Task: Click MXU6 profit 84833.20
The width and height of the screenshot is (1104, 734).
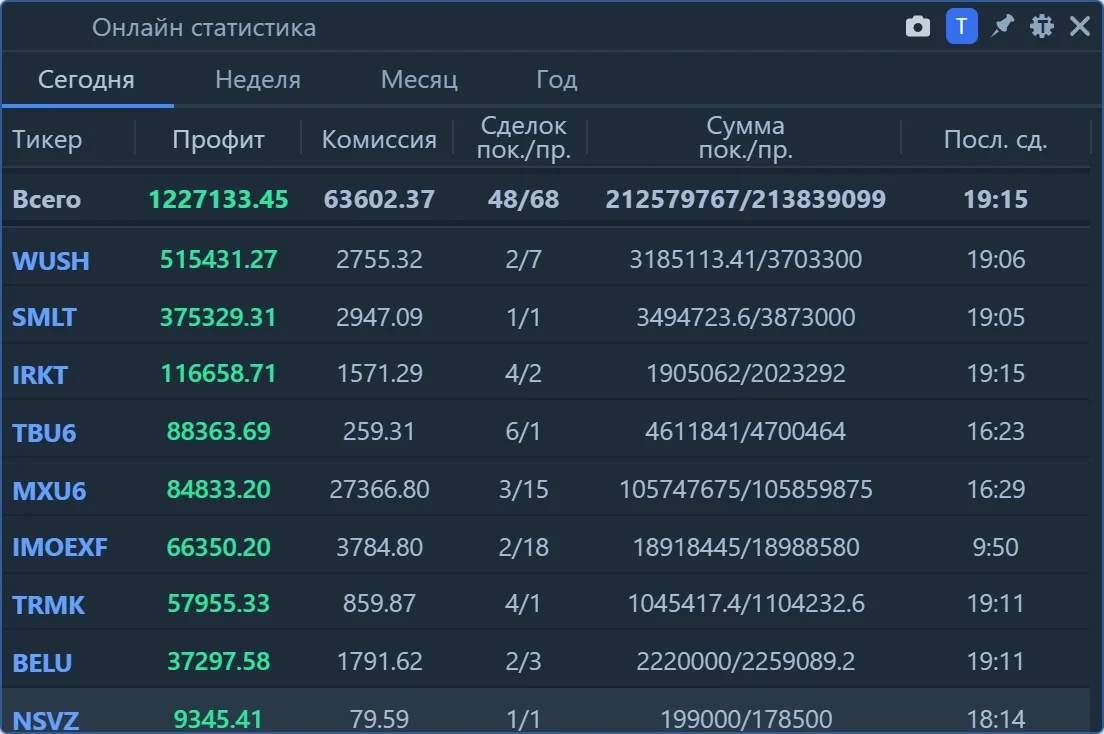Action: click(x=218, y=489)
